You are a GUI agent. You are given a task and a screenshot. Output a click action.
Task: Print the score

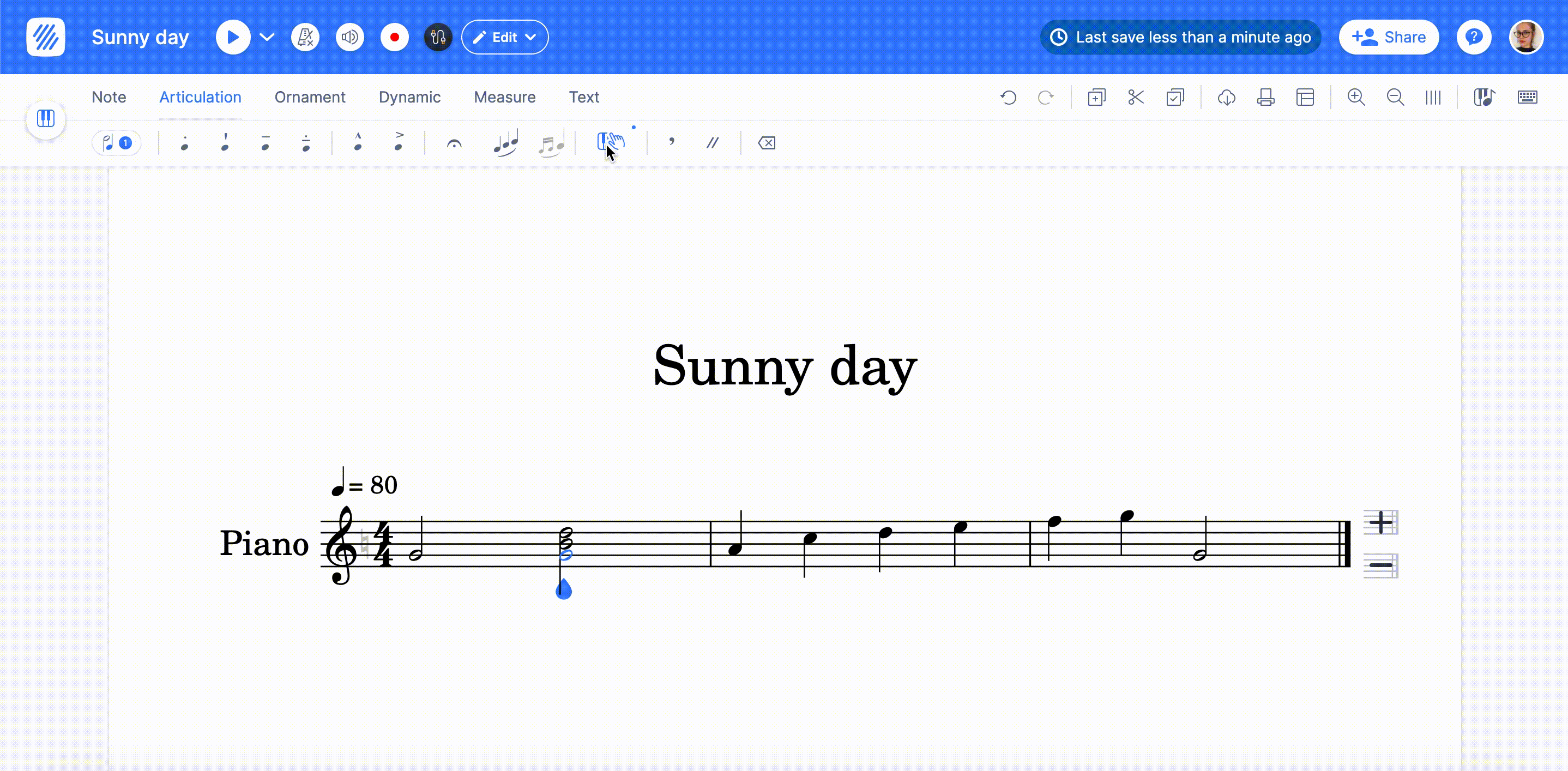[1265, 98]
